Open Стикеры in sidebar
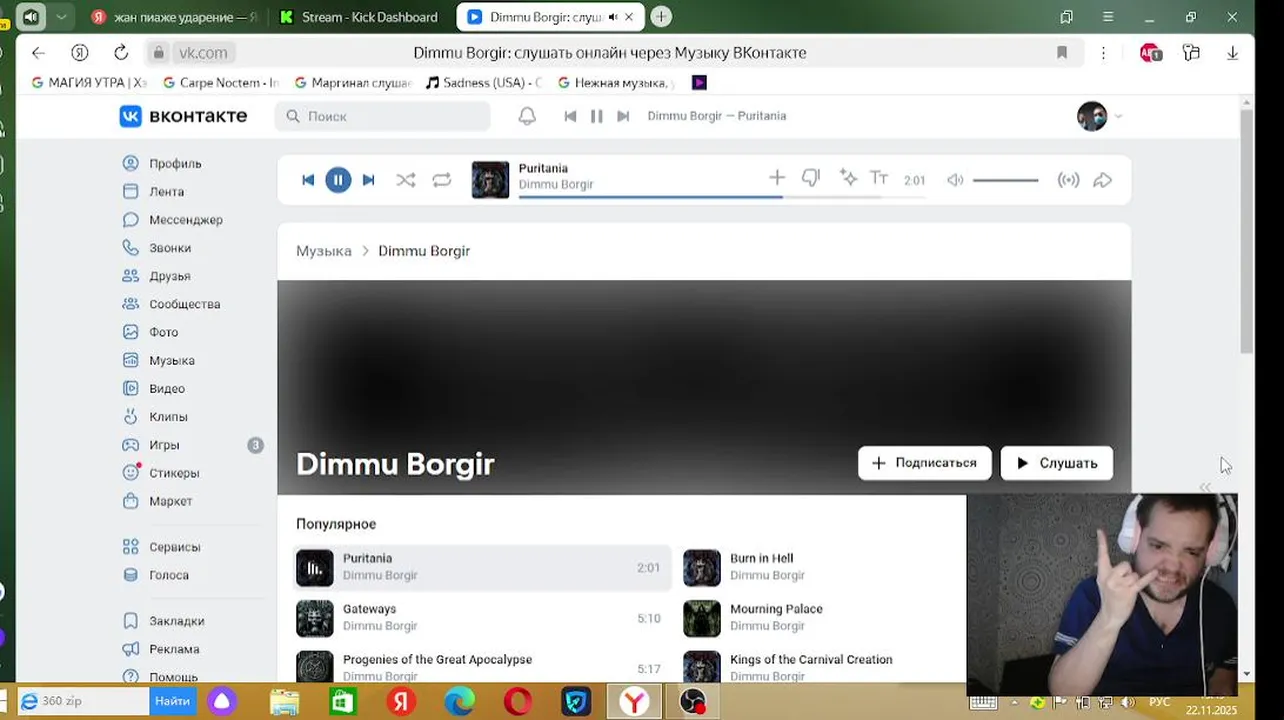Screen dimensions: 1284x720 (x=174, y=473)
